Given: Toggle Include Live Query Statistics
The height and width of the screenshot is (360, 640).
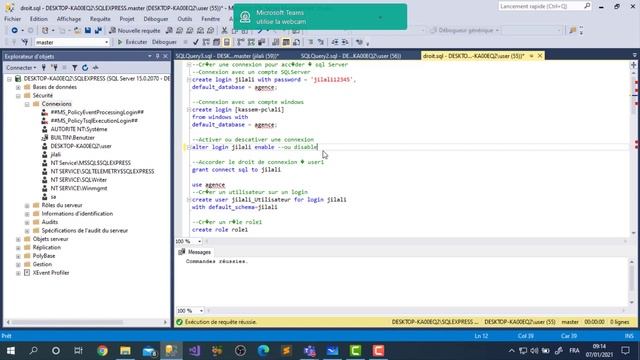Looking at the screenshot, I should (251, 42).
